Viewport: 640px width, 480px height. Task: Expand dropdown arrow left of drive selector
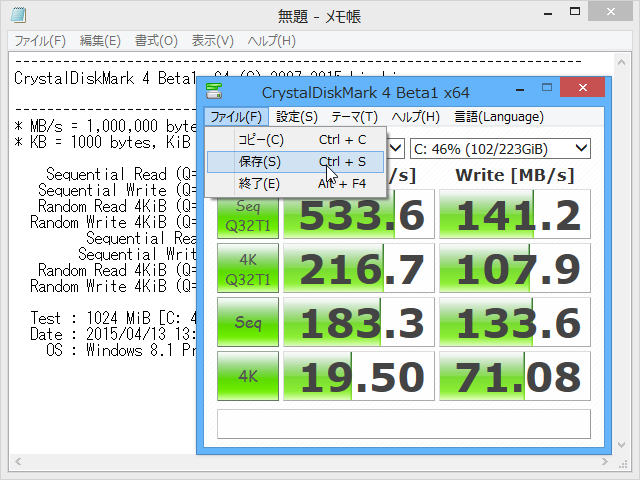395,149
